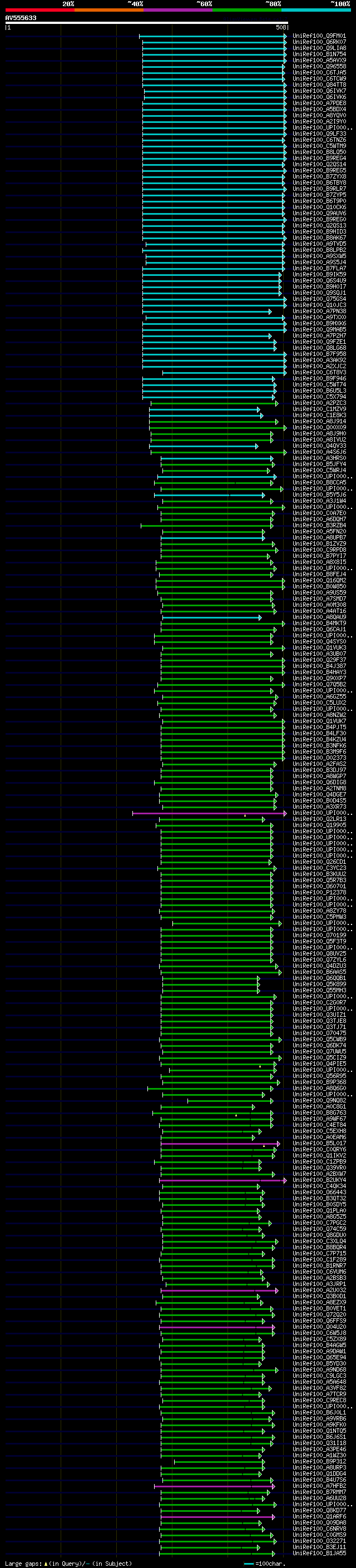Select the UniRef100_B6TBY8 hit name
356x1568 pixels.
tap(319, 182)
